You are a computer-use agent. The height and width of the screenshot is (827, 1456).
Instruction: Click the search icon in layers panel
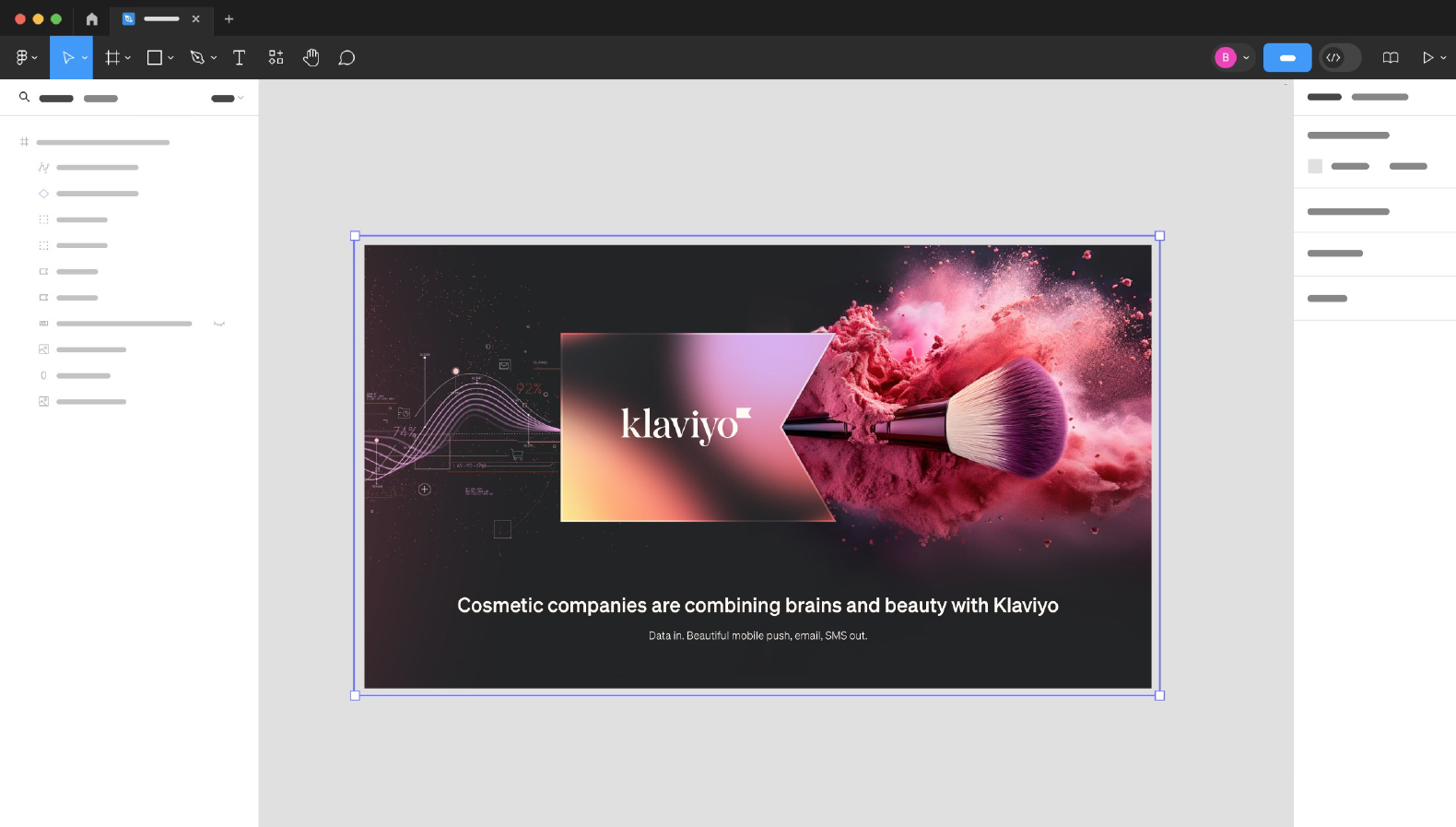click(x=25, y=97)
